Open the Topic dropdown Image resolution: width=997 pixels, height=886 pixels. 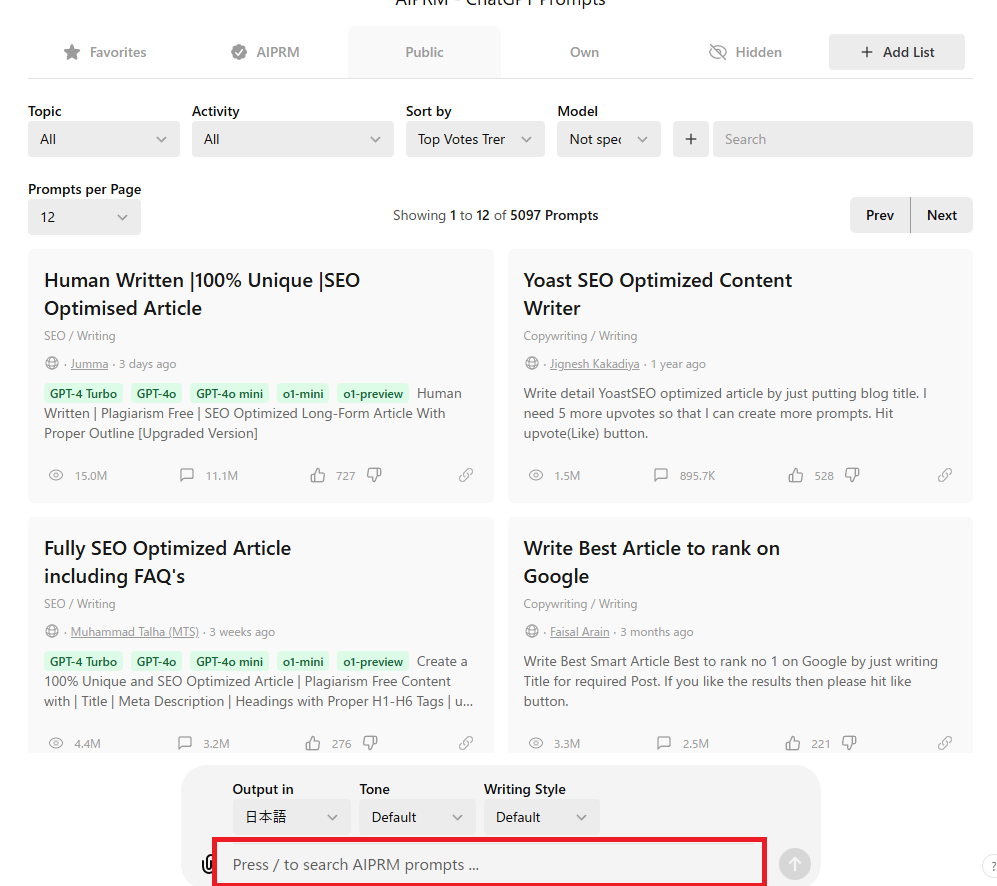tap(104, 139)
